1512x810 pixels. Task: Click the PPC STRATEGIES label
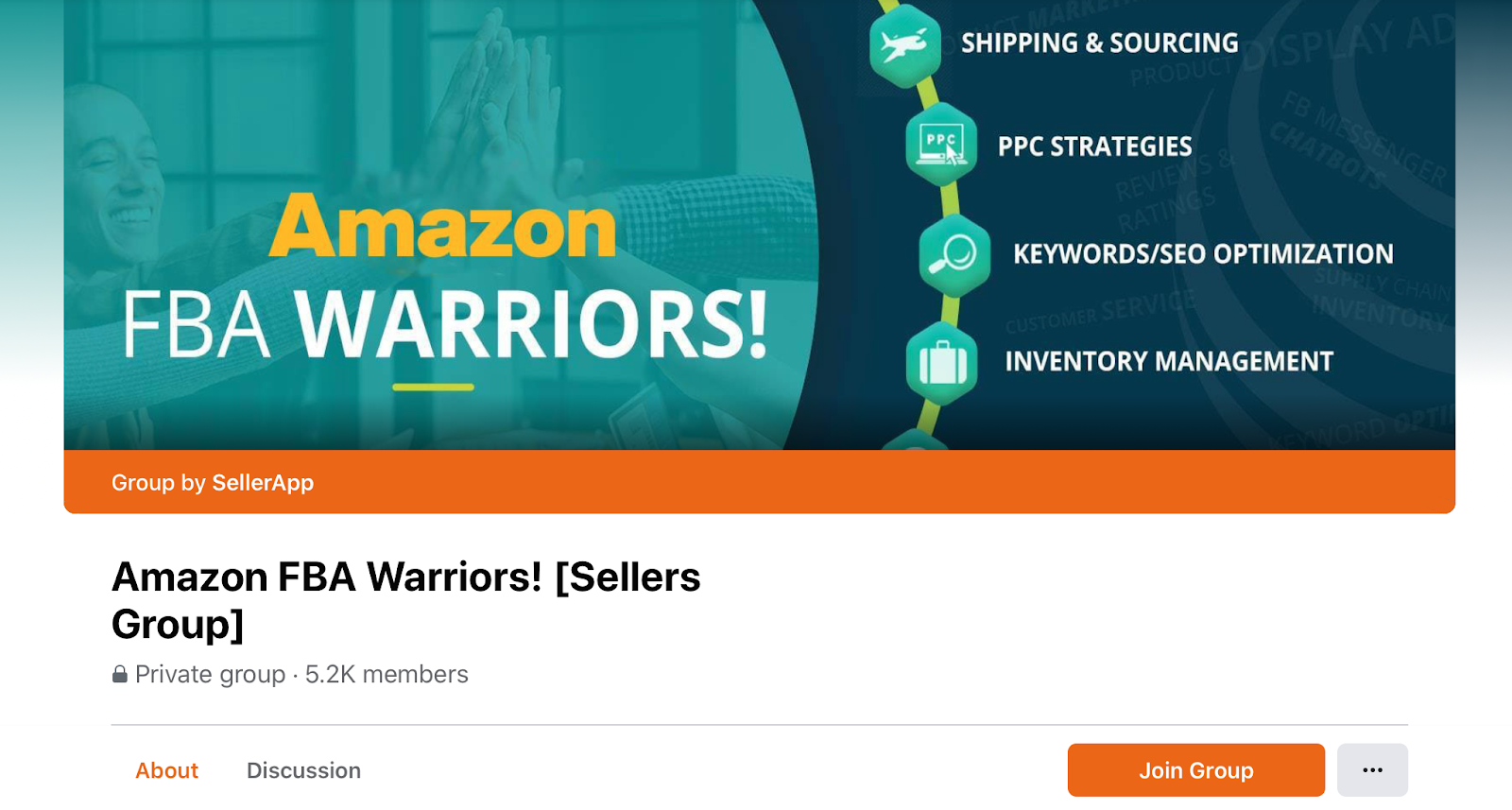(x=1095, y=146)
